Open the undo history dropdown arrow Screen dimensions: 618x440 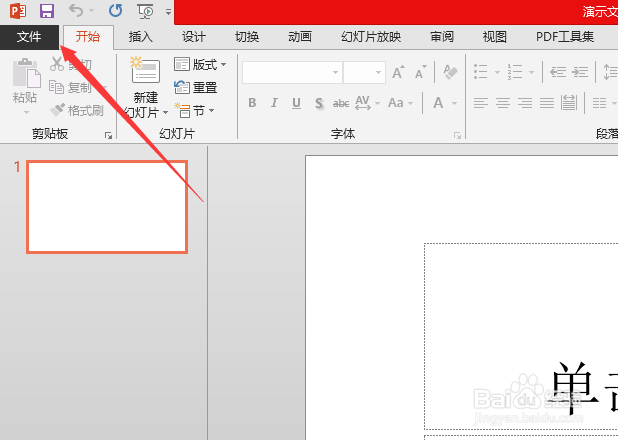[x=91, y=11]
